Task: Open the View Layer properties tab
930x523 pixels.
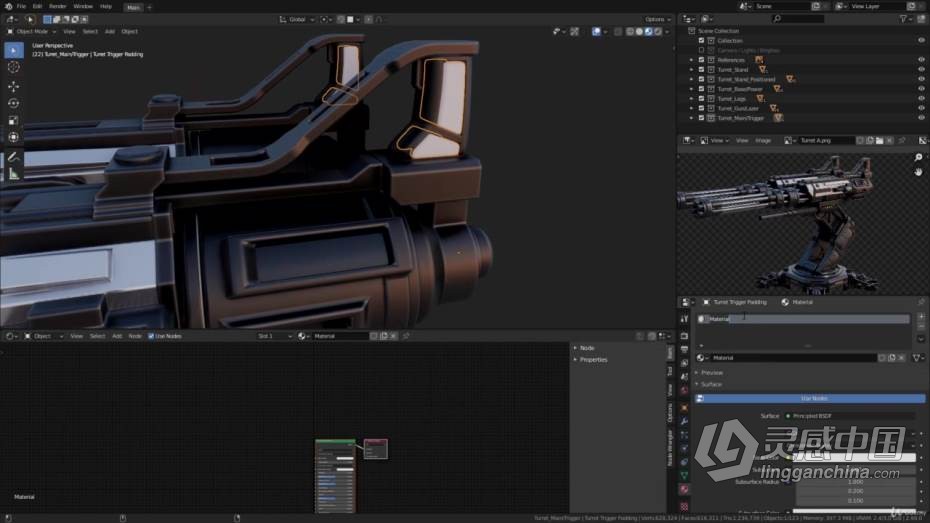Action: pos(684,363)
